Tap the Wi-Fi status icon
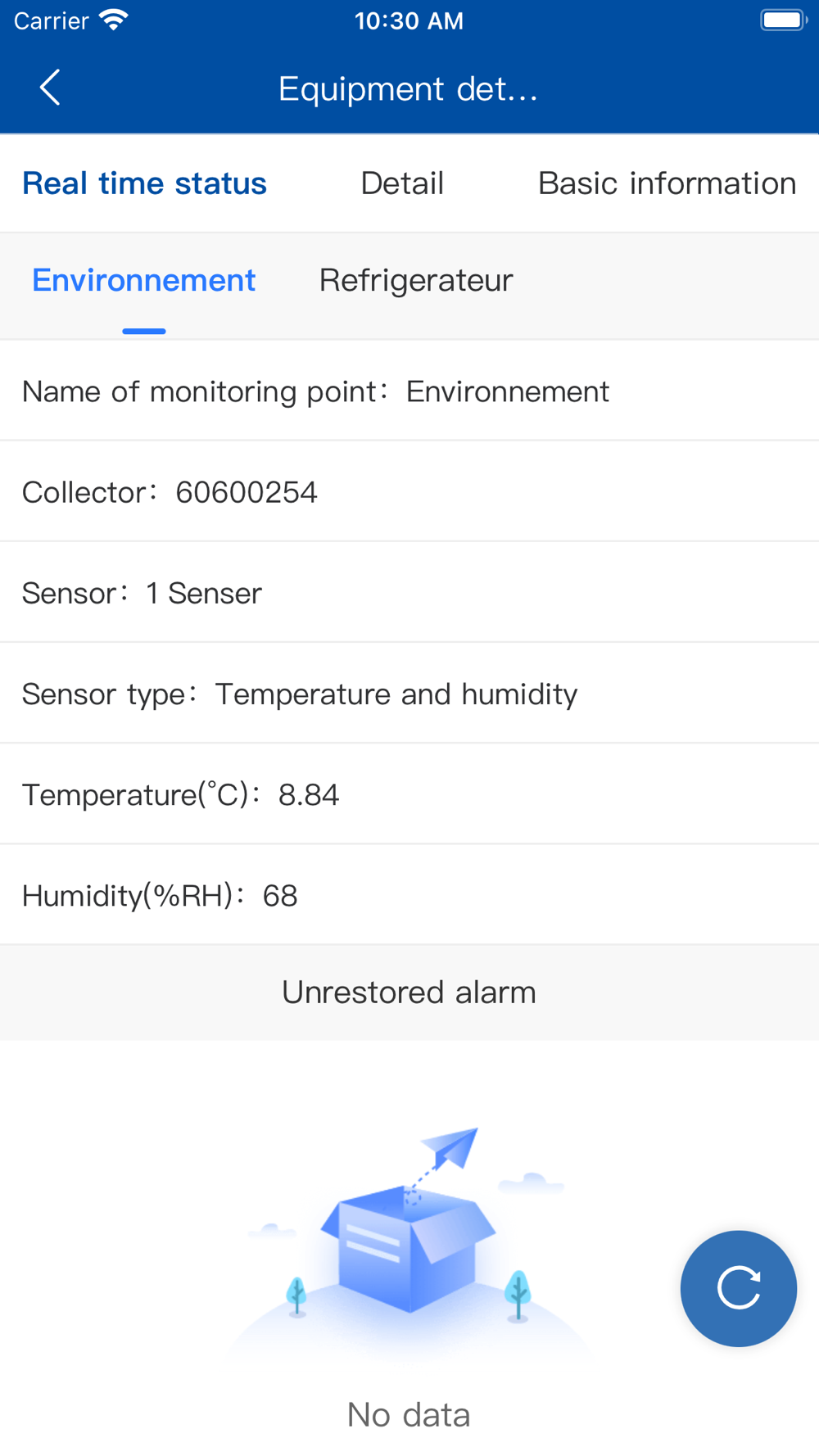This screenshot has height=1456, width=819. [114, 20]
